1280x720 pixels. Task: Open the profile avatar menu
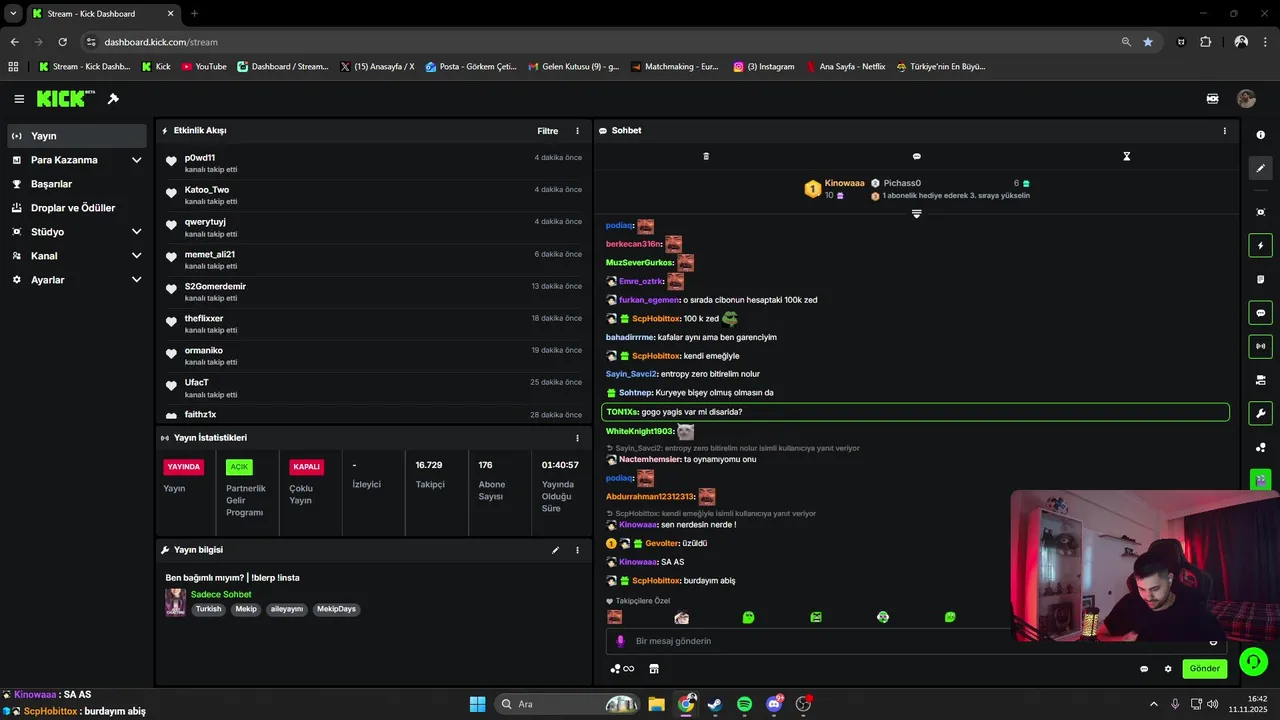click(1246, 99)
